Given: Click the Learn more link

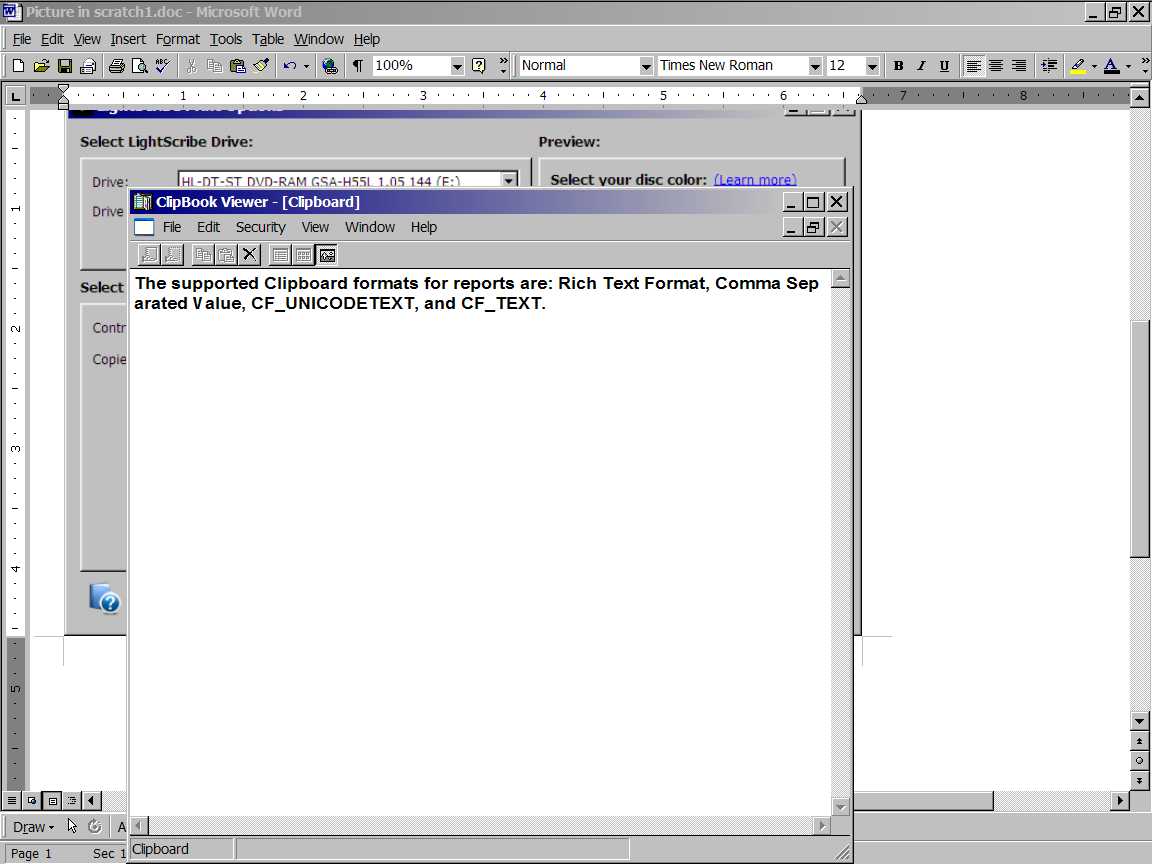Looking at the screenshot, I should 755,180.
